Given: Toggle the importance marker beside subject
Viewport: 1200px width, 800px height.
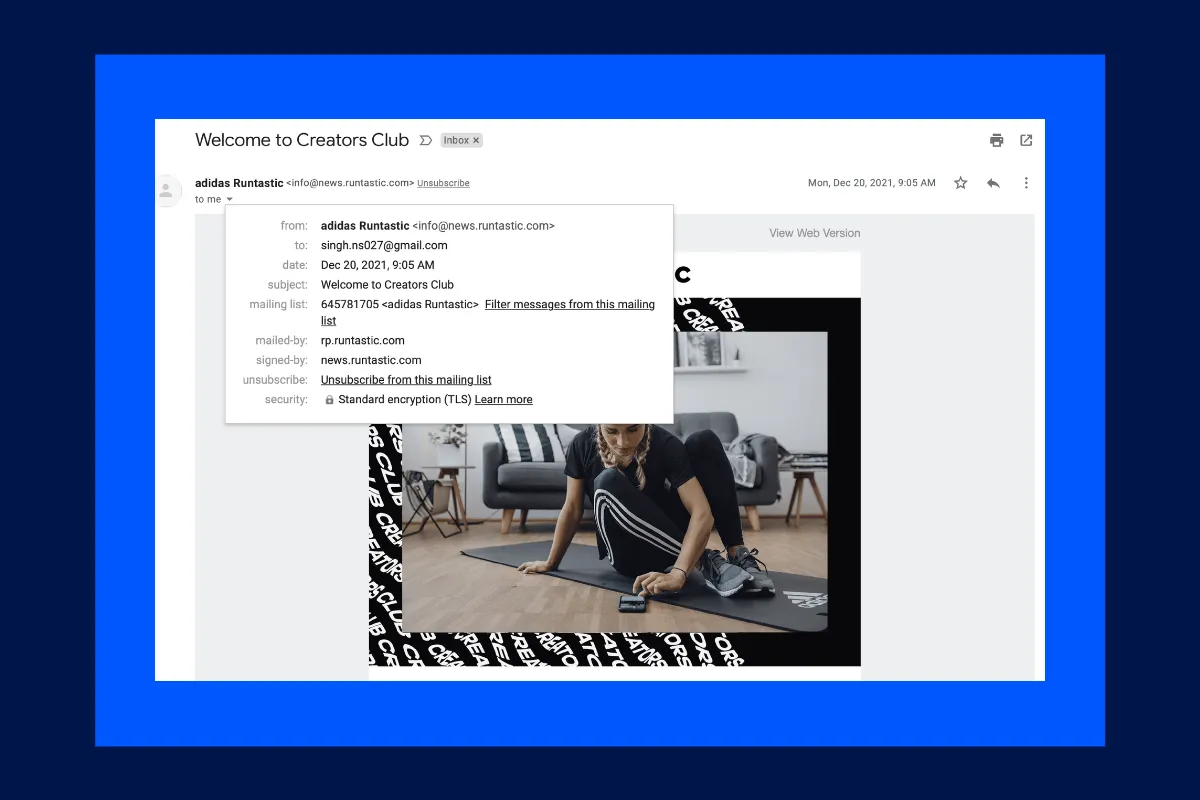Looking at the screenshot, I should pos(425,140).
